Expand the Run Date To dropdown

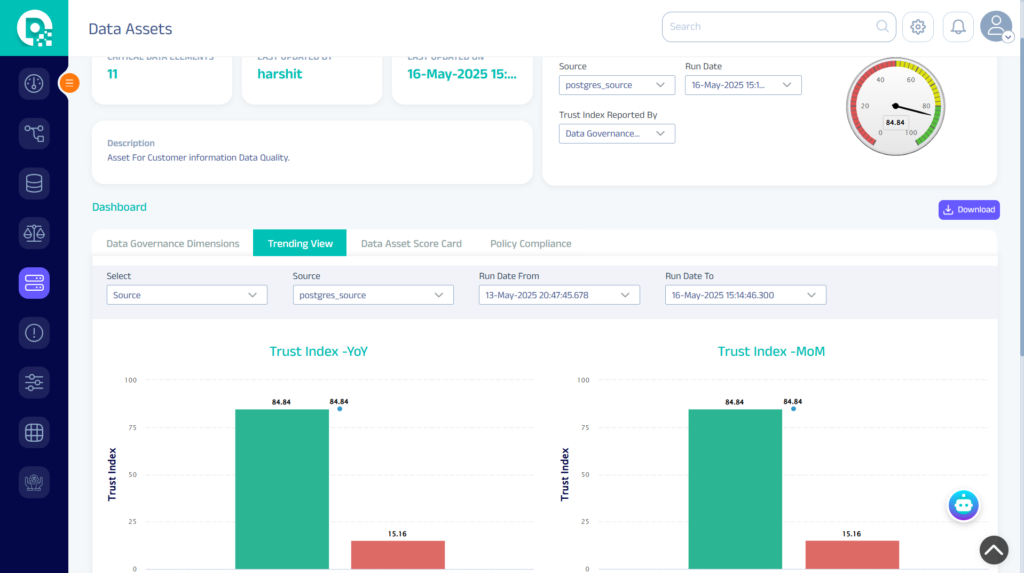tap(745, 295)
